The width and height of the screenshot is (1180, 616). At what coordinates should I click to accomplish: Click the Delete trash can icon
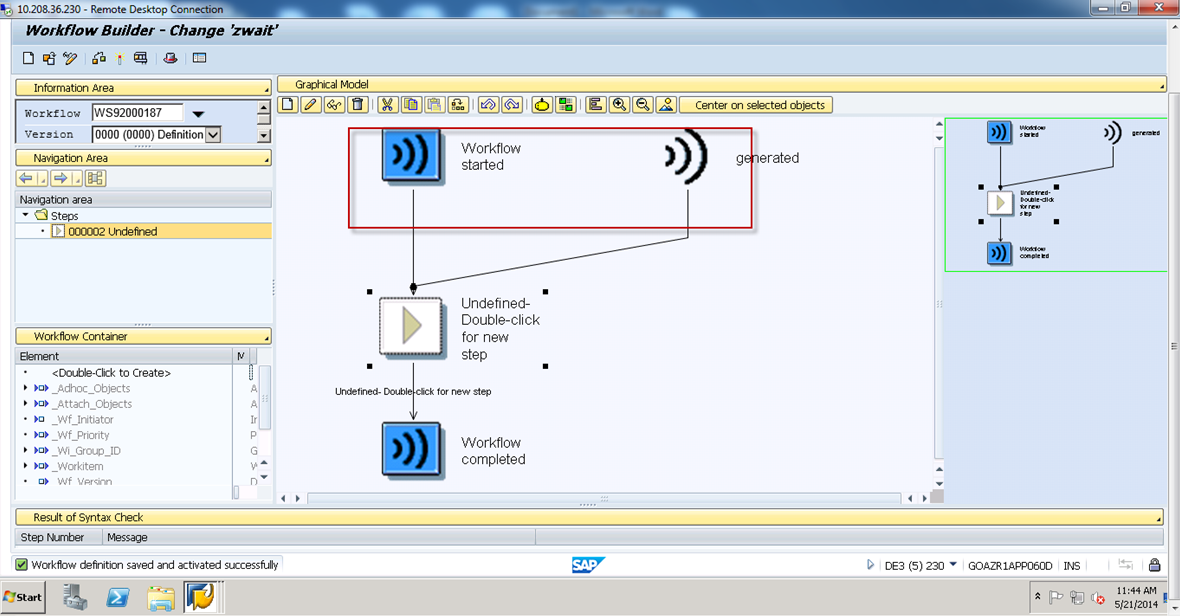(358, 105)
